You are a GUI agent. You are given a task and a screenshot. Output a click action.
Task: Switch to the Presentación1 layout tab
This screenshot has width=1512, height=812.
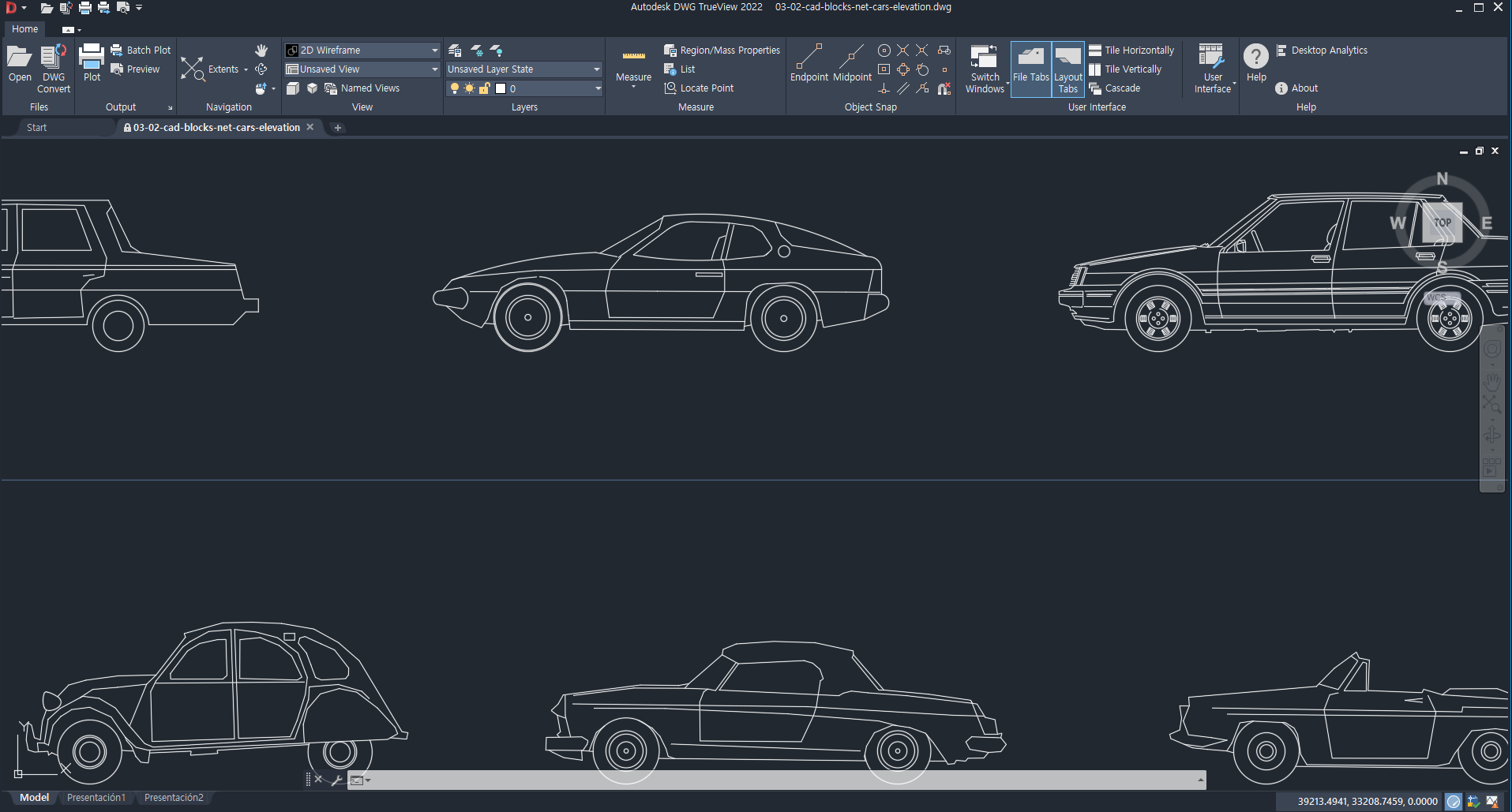pos(96,798)
